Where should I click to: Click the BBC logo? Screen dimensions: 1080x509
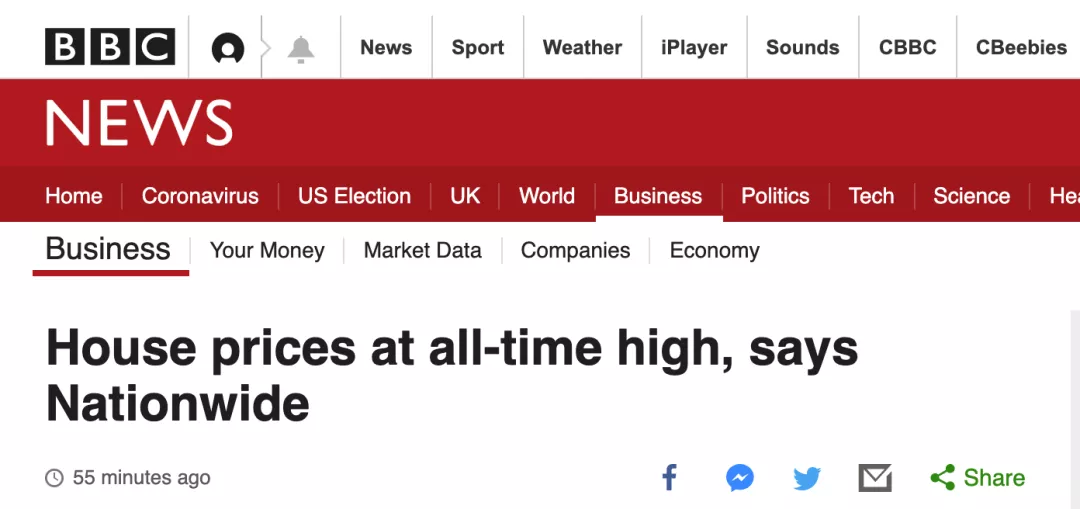[x=110, y=47]
